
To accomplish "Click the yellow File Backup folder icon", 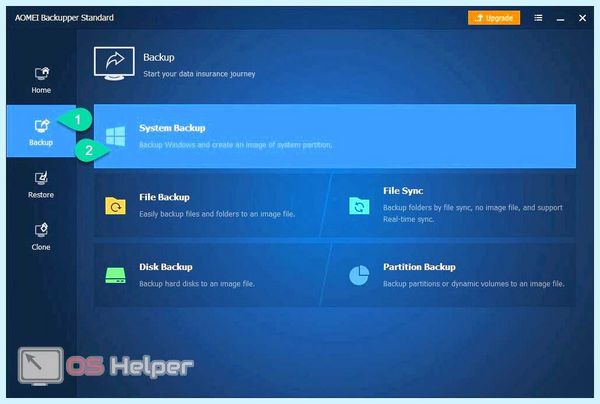I will [x=116, y=206].
